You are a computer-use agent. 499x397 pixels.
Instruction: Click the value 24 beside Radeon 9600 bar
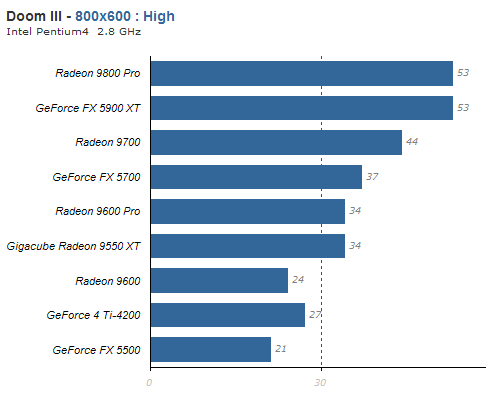pyautogui.click(x=298, y=280)
